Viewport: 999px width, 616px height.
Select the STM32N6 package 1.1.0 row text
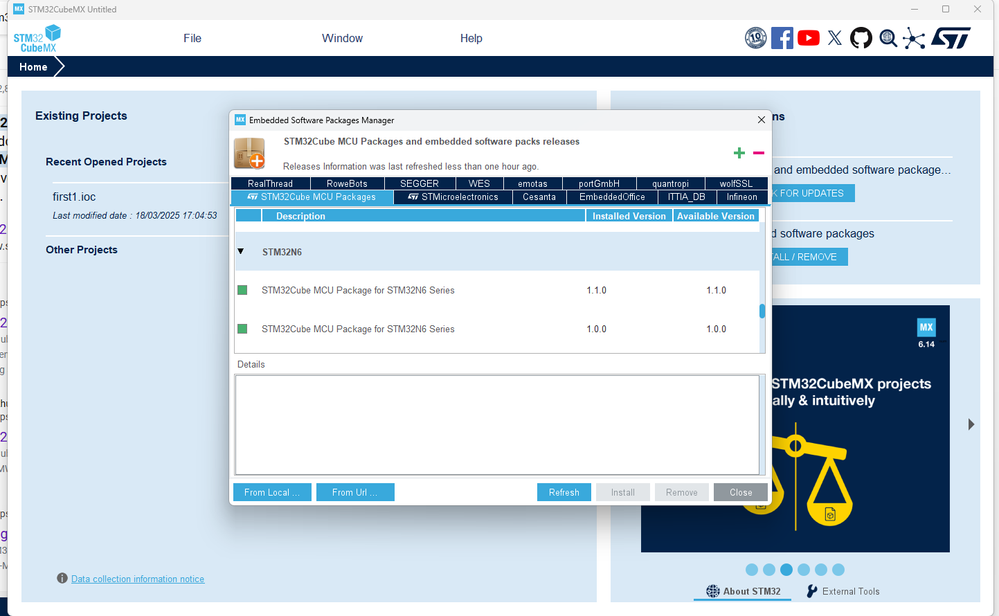coord(358,290)
